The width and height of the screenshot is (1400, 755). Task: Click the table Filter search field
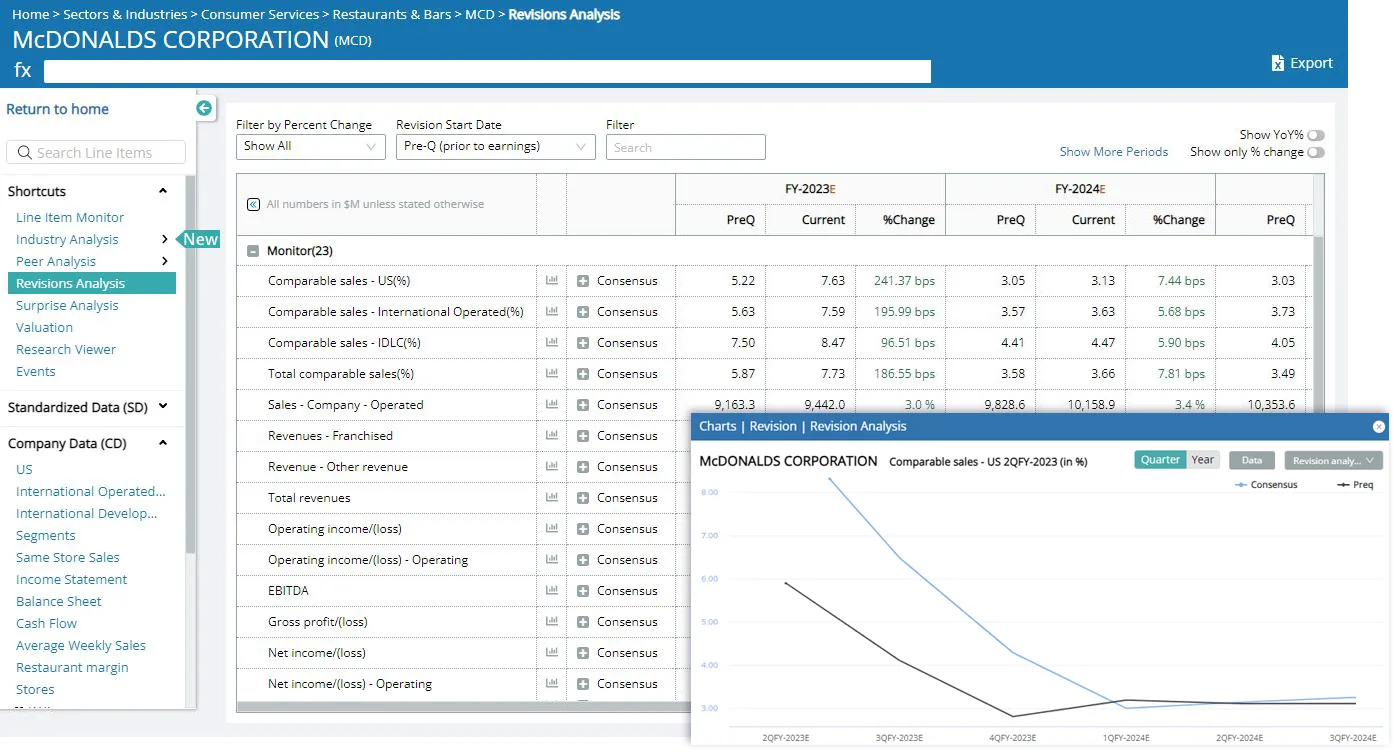686,147
